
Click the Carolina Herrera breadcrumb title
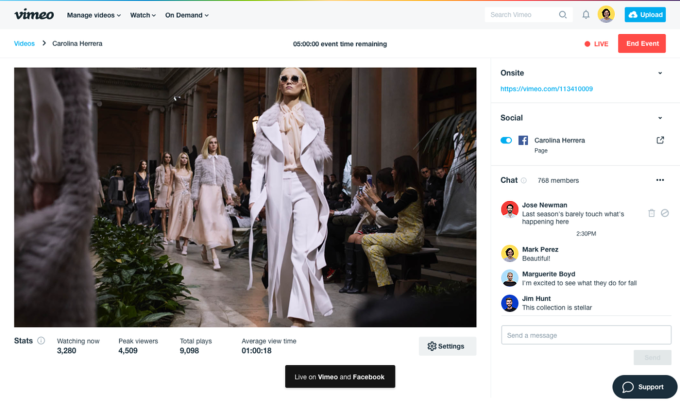(77, 43)
